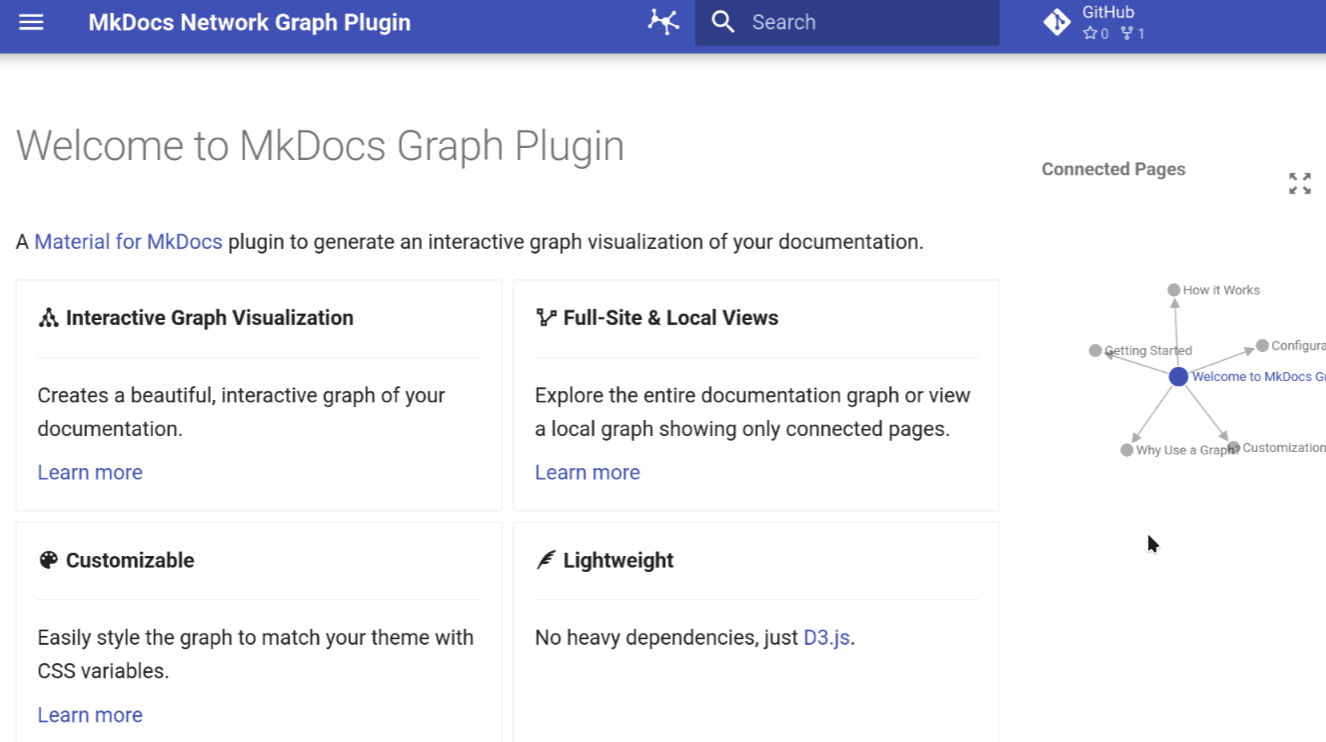The image size is (1326, 742).
Task: Click the 'Connected Pages' sidebar heading
Action: click(1113, 169)
